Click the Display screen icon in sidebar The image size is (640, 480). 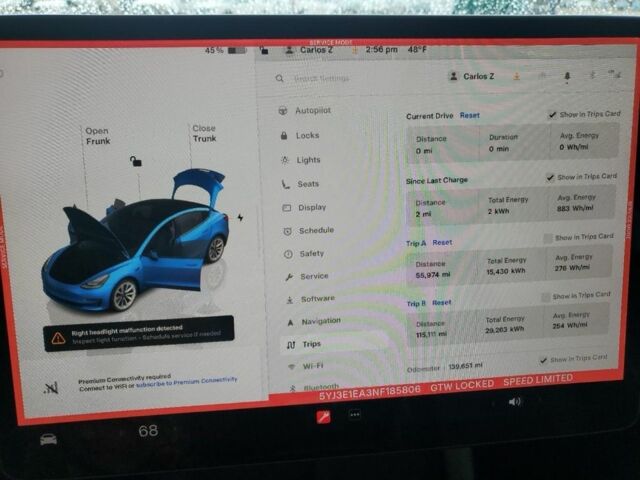[287, 208]
